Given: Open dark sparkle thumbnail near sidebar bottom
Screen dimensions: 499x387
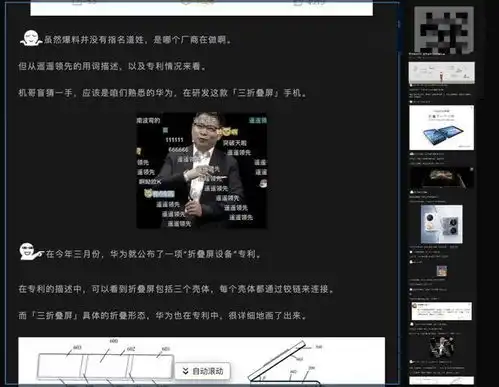Looking at the screenshot, I should point(442,347).
